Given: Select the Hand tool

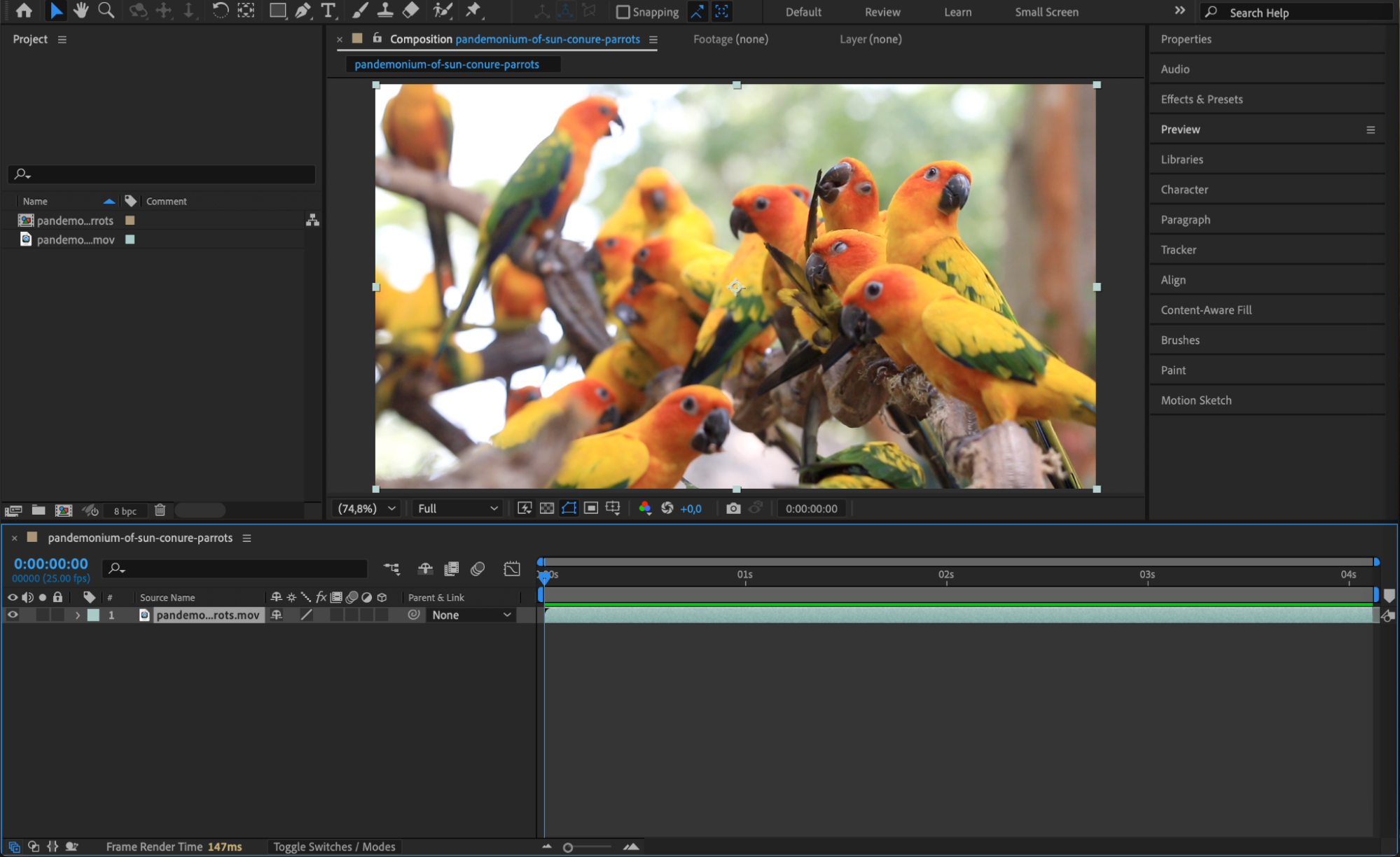Looking at the screenshot, I should coord(81,11).
